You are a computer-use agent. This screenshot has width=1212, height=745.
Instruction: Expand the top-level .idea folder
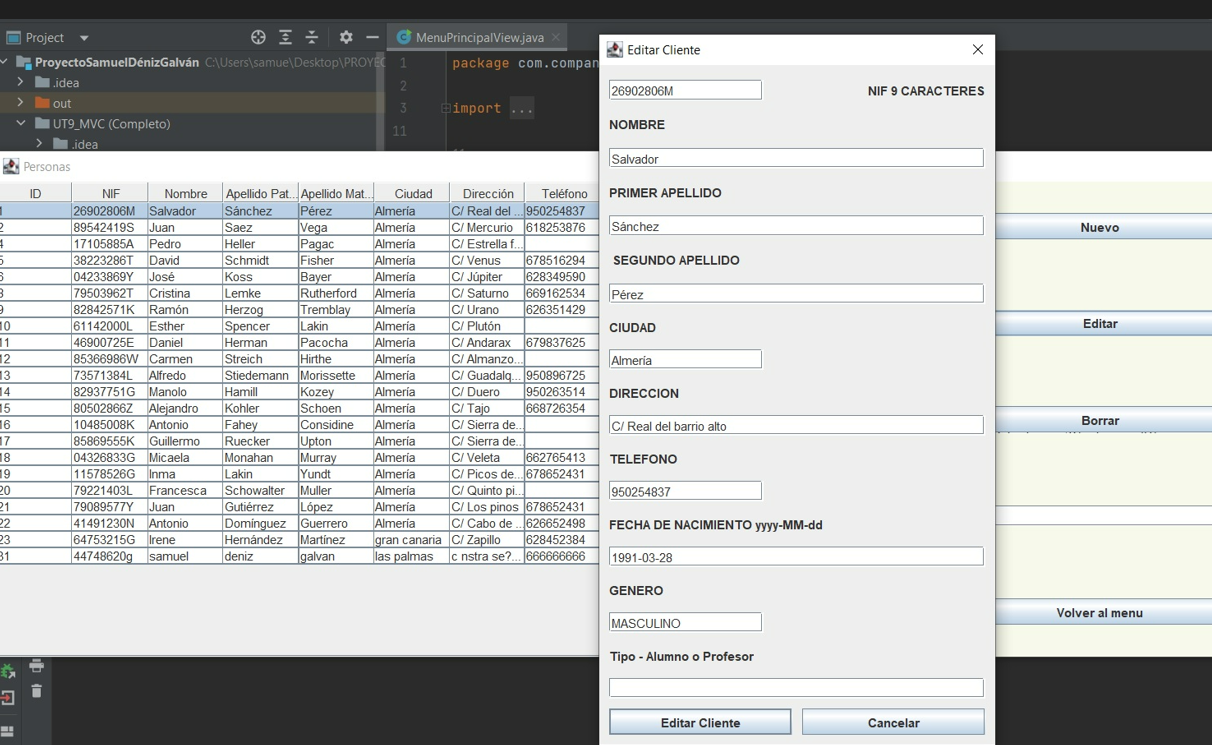[x=21, y=82]
